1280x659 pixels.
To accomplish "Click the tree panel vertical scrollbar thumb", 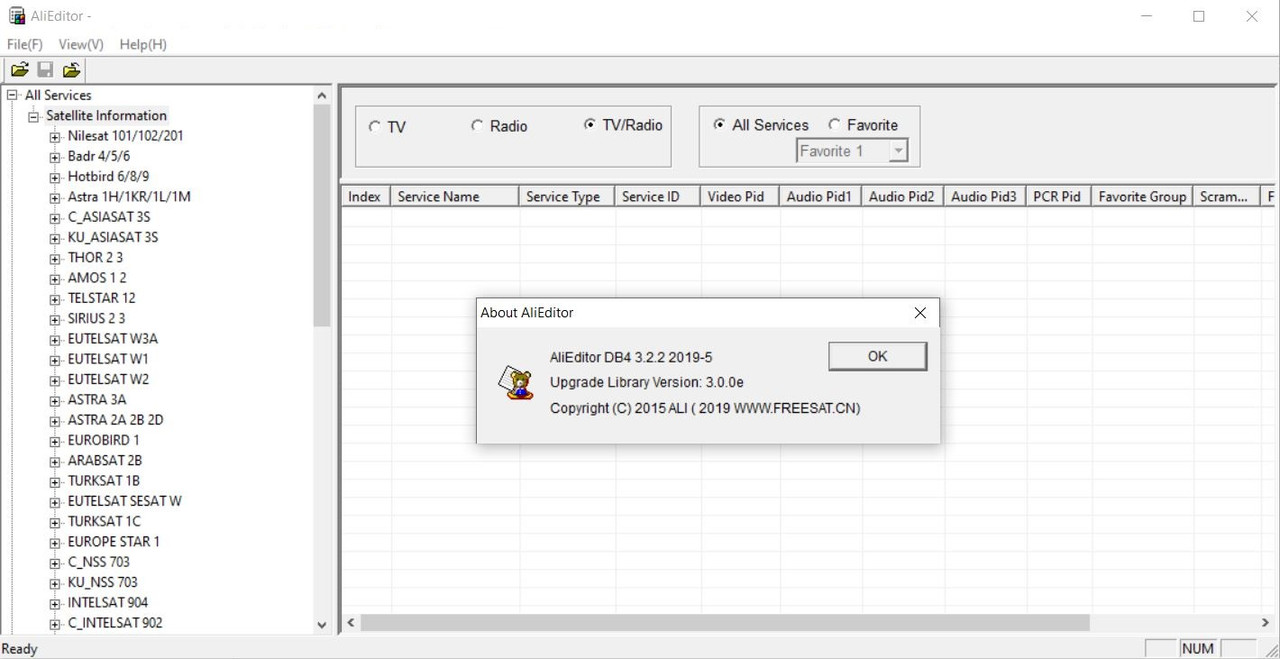I will click(322, 215).
